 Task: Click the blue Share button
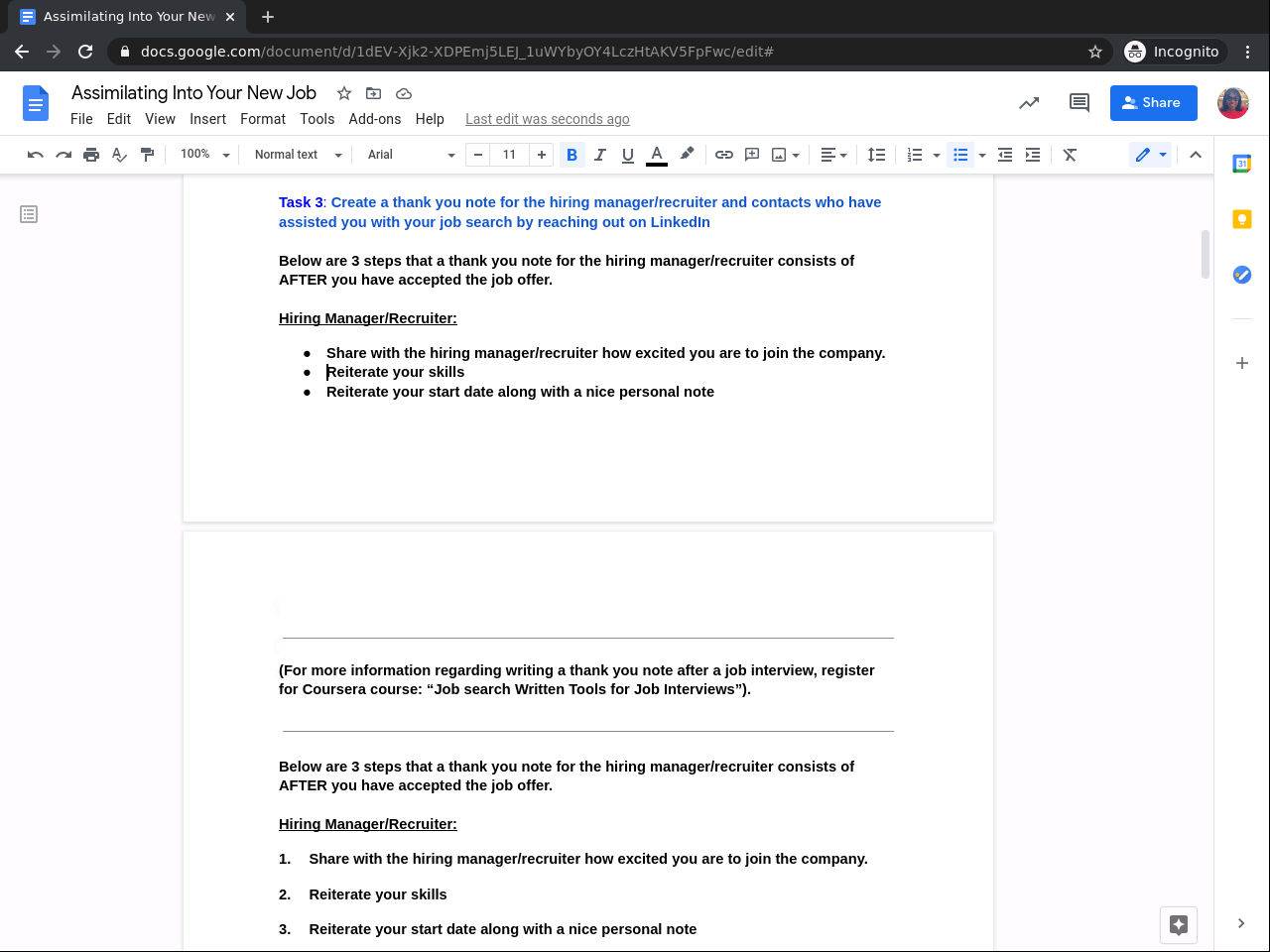pyautogui.click(x=1154, y=102)
